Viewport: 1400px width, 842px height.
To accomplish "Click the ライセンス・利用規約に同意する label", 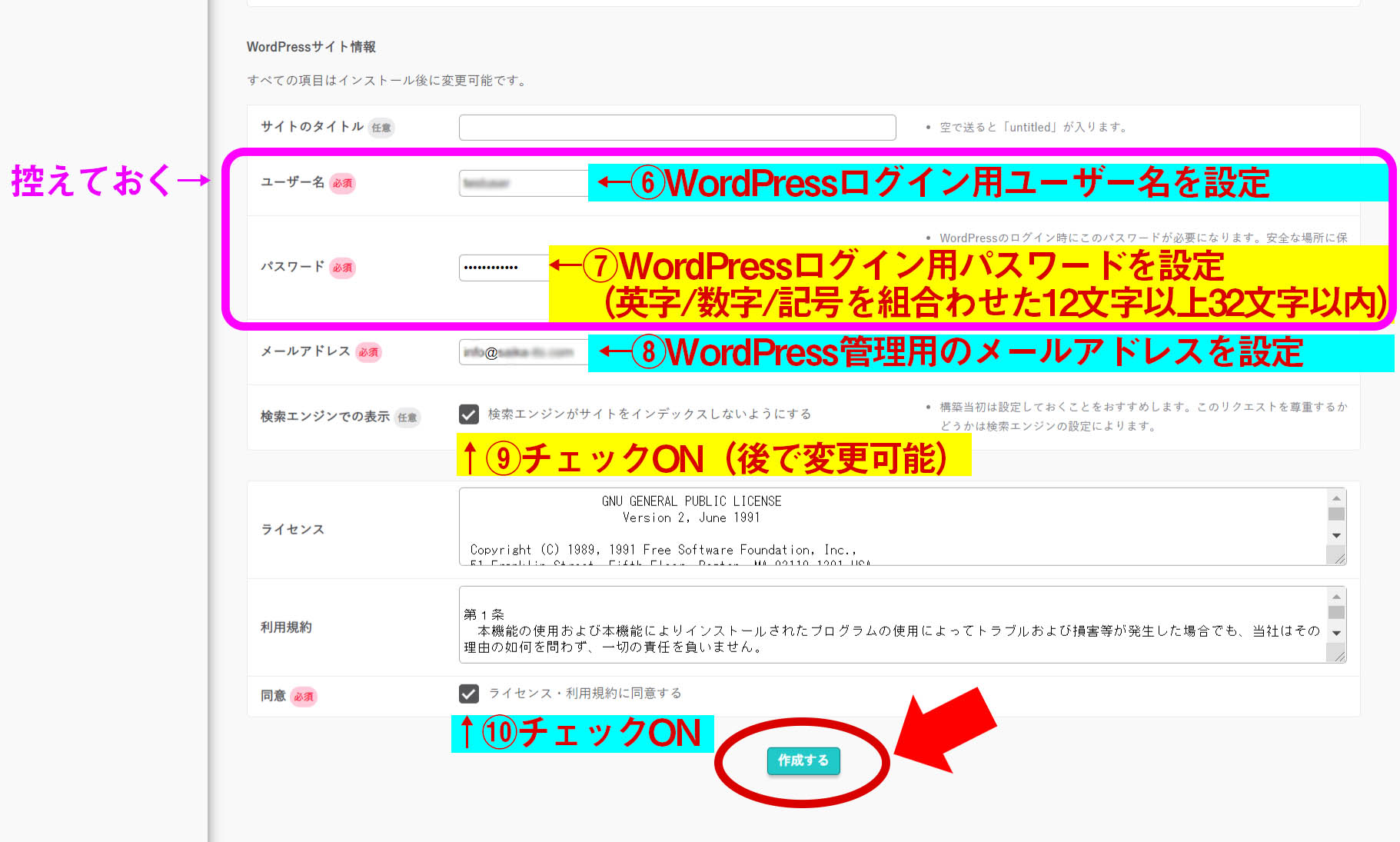I will [585, 693].
